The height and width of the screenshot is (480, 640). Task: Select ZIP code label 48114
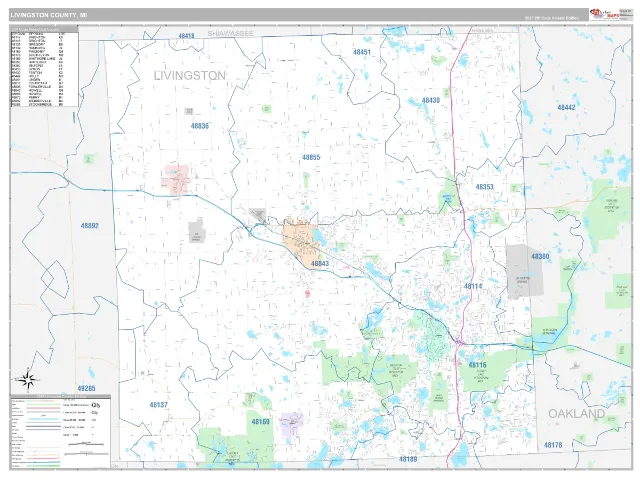(x=473, y=286)
